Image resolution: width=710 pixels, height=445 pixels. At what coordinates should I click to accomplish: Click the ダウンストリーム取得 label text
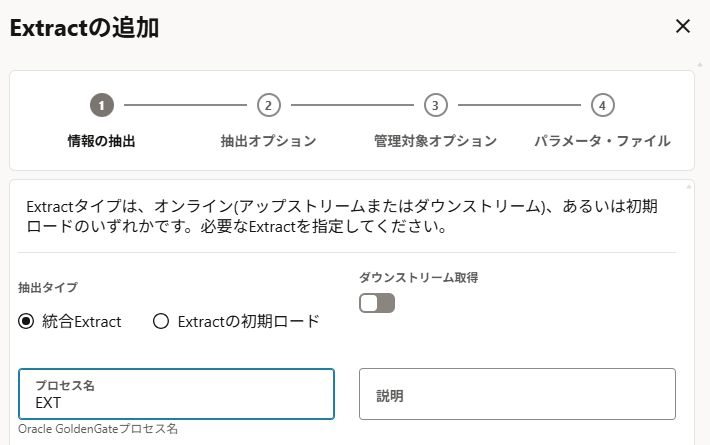[x=418, y=277]
